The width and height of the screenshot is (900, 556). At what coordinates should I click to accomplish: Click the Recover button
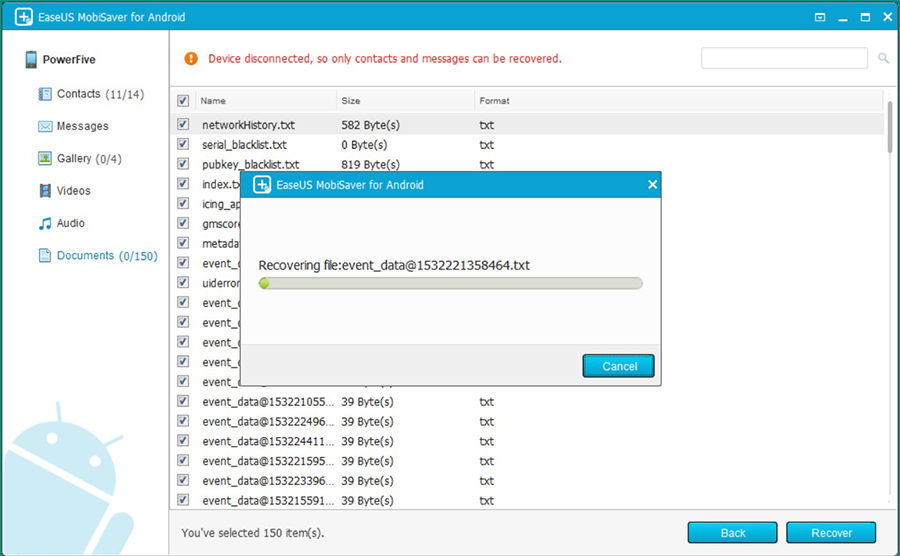(x=831, y=532)
